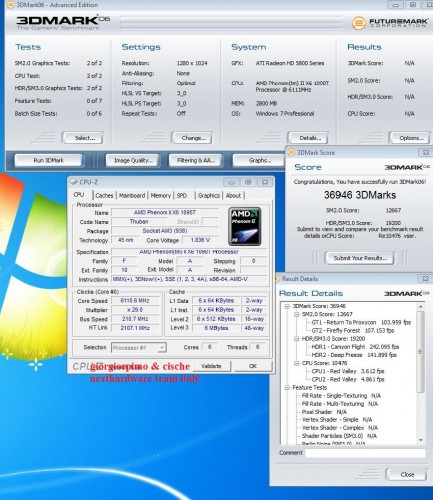The image size is (433, 500).
Task: Switch to the Mainboard tab in CPU-Z
Action: click(132, 196)
